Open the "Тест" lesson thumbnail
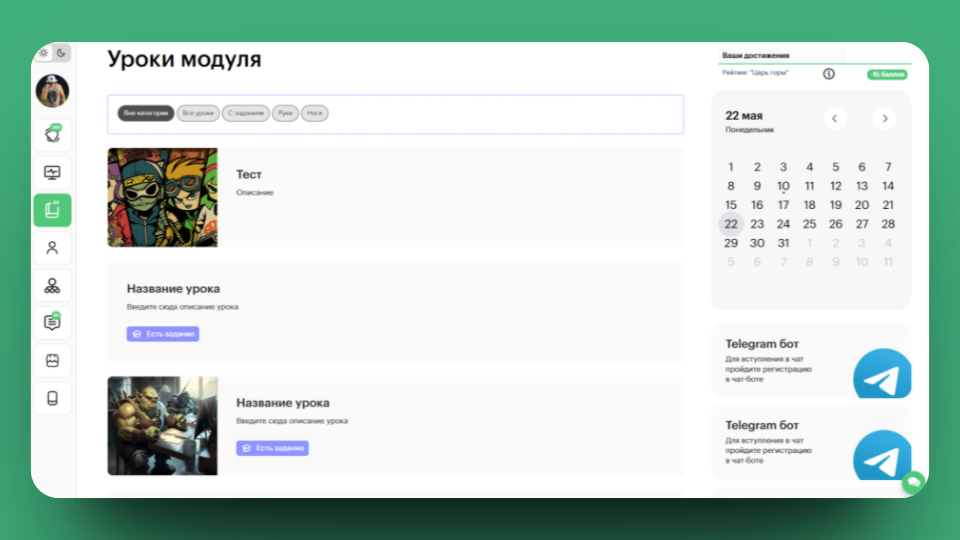 (x=162, y=198)
